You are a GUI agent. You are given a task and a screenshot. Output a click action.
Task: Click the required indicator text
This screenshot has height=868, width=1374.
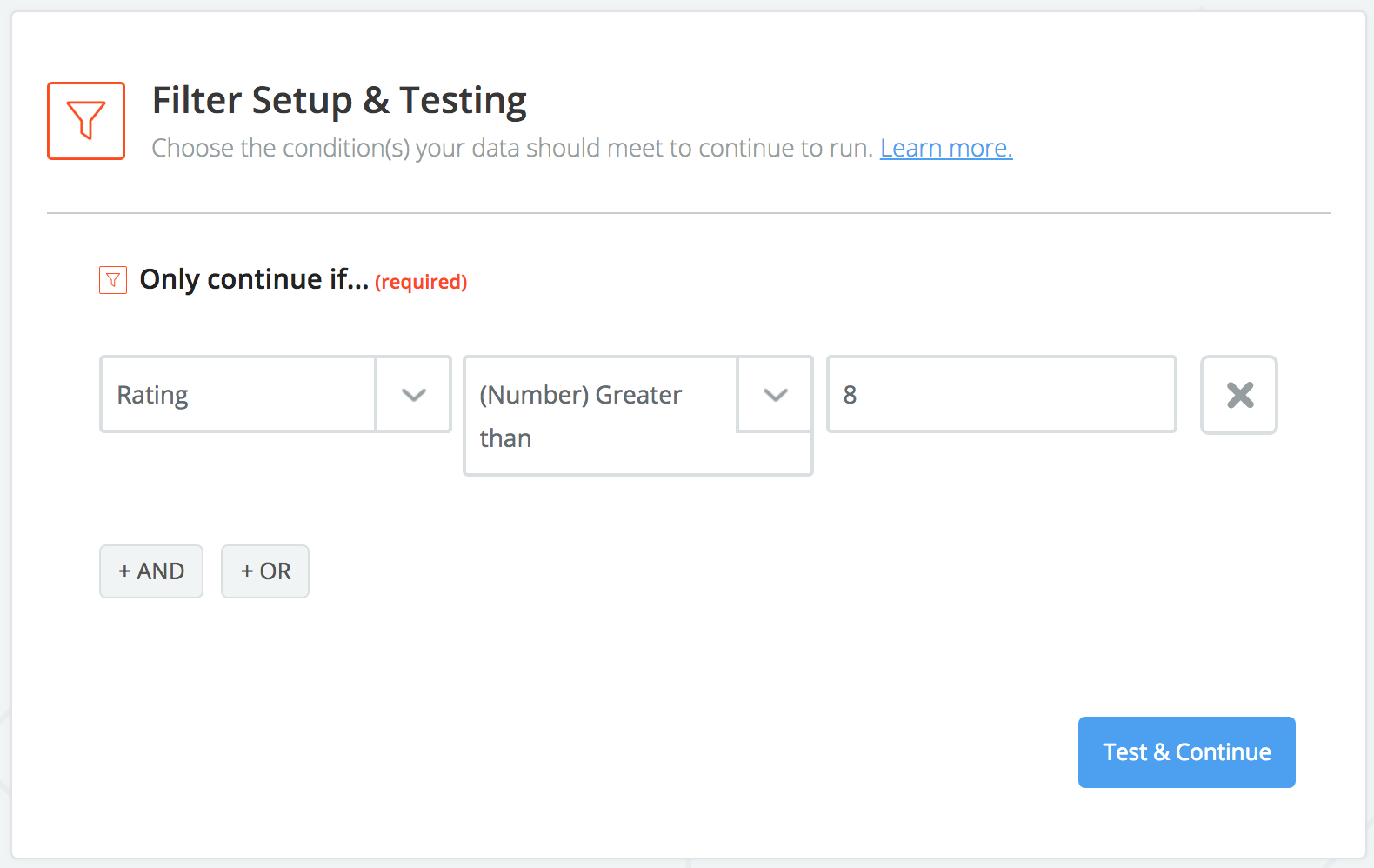pyautogui.click(x=421, y=282)
